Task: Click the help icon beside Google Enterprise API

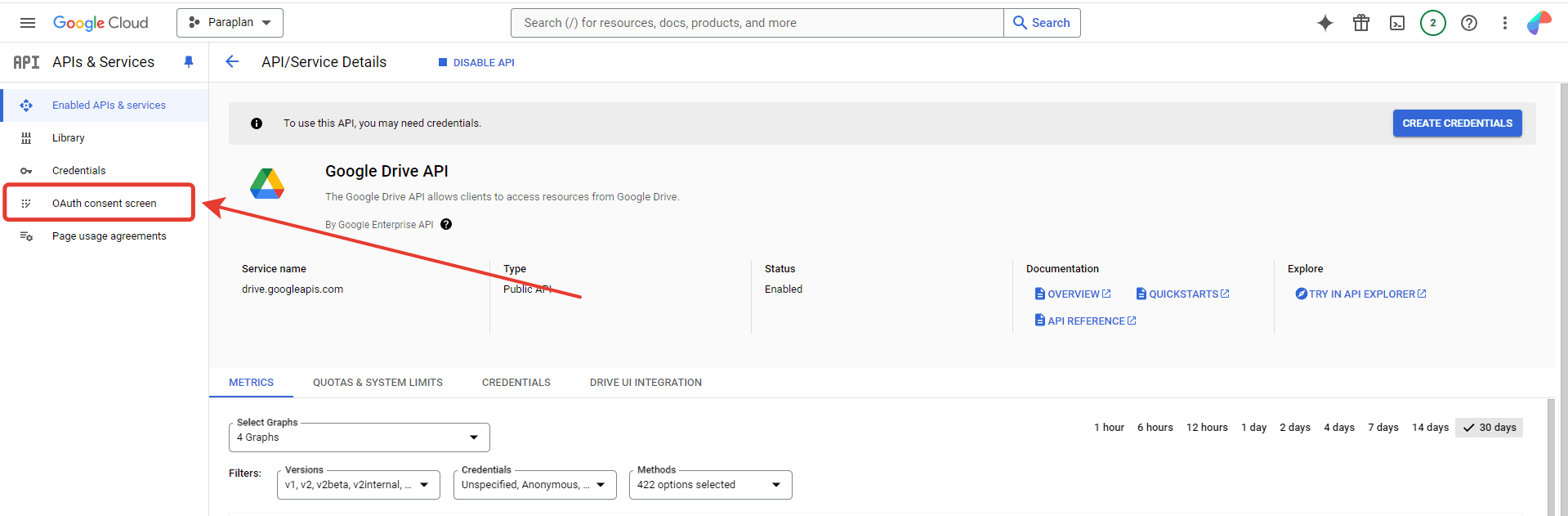Action: point(446,224)
